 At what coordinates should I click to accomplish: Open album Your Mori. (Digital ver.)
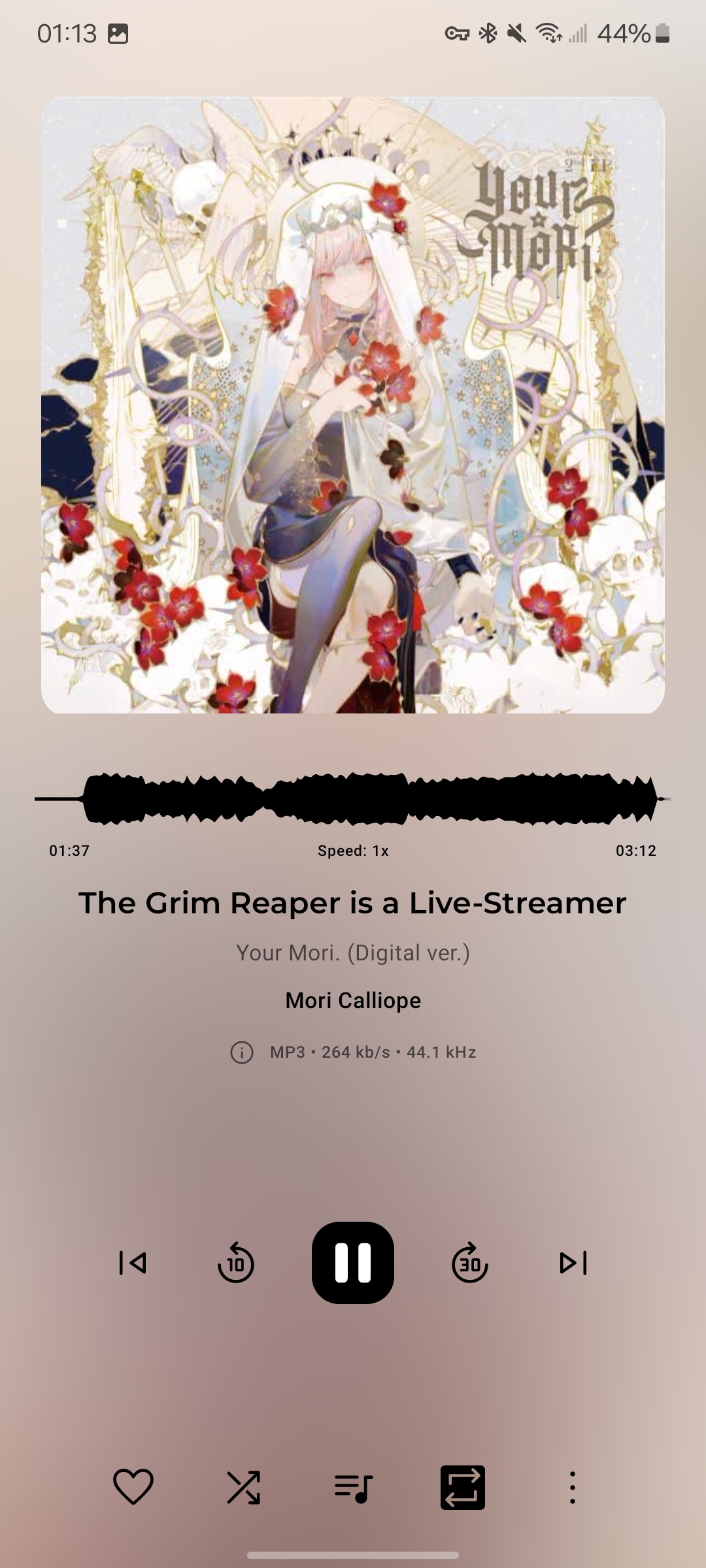353,953
